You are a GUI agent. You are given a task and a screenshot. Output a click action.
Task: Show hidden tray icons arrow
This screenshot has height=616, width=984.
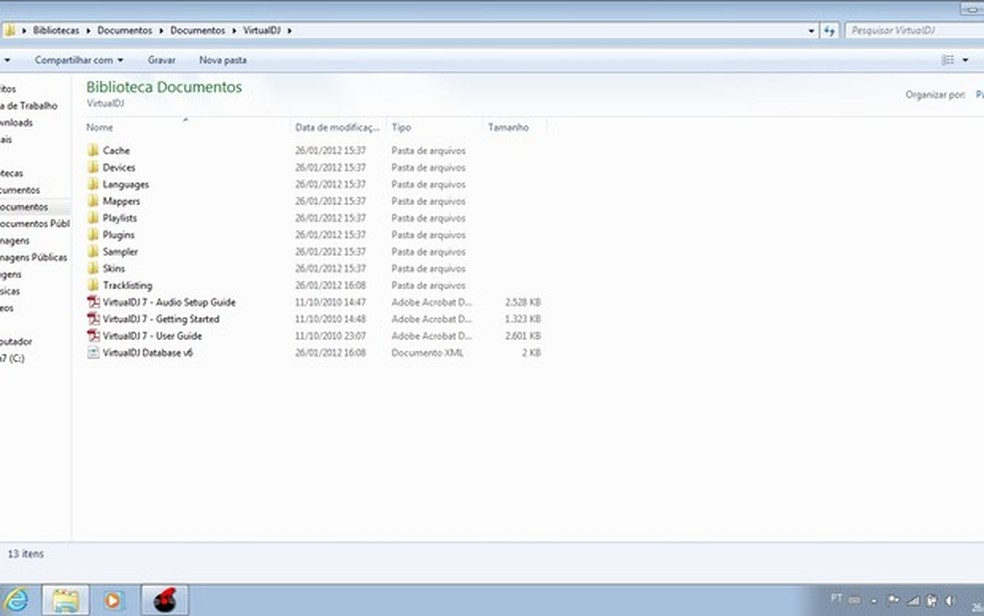click(873, 601)
